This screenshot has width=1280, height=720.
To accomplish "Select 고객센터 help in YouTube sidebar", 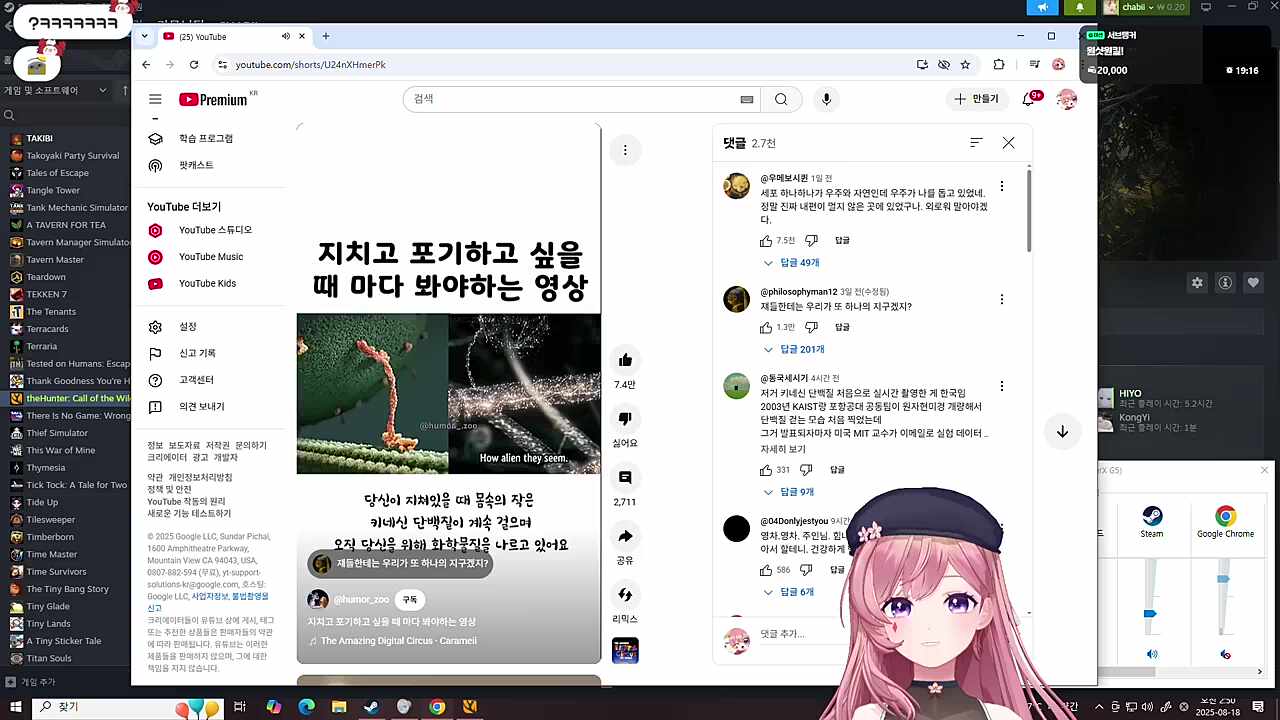I will tap(196, 380).
